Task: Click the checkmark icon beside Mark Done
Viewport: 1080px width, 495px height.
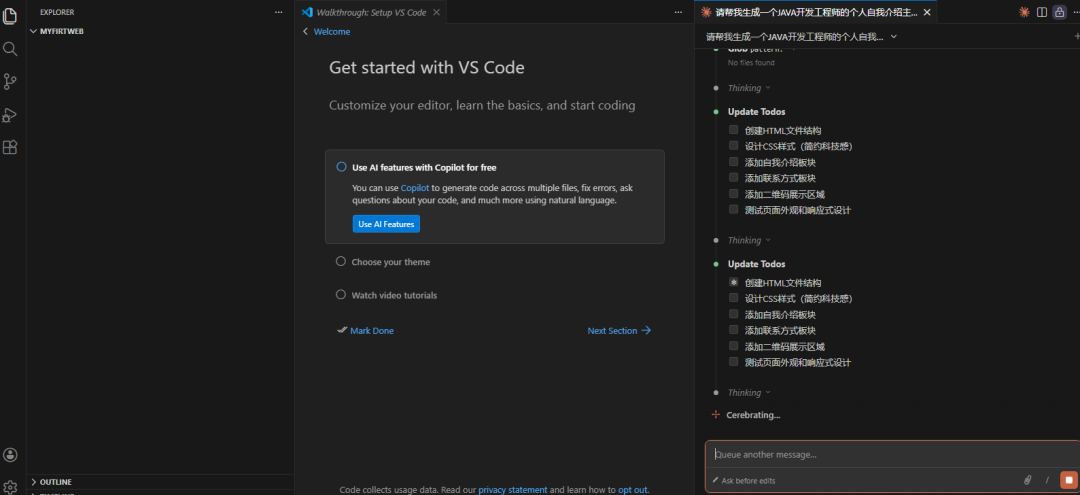Action: pos(342,330)
